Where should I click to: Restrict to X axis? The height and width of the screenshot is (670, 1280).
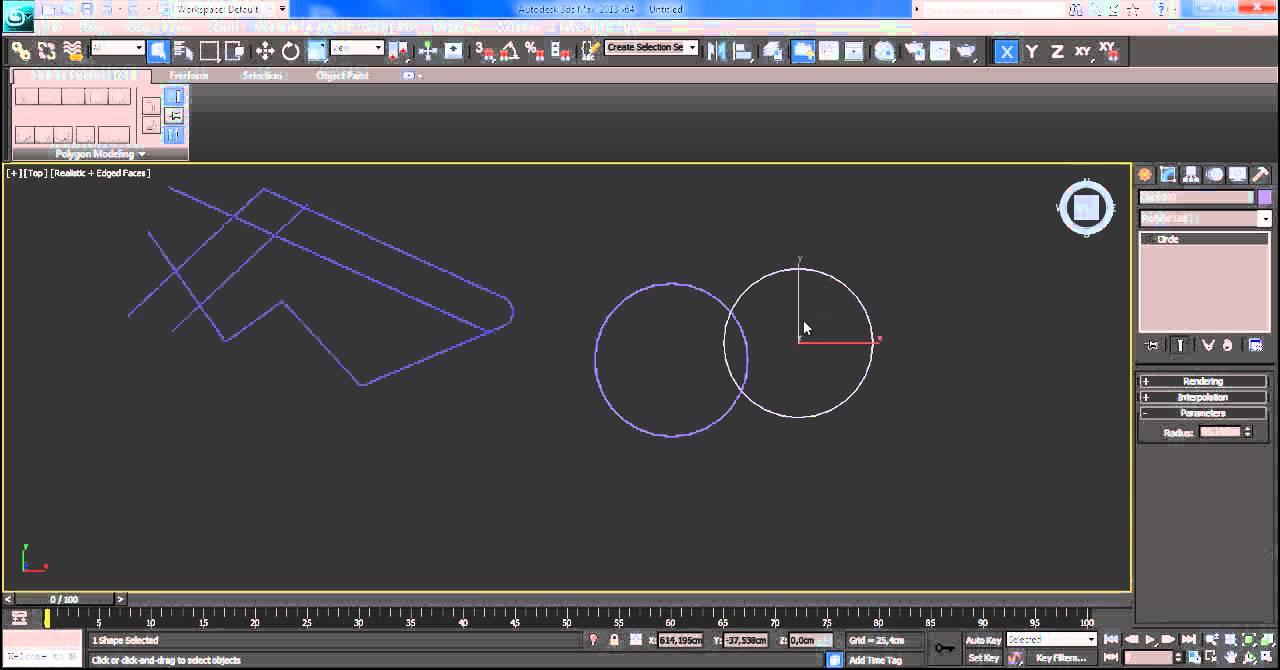tap(1006, 51)
